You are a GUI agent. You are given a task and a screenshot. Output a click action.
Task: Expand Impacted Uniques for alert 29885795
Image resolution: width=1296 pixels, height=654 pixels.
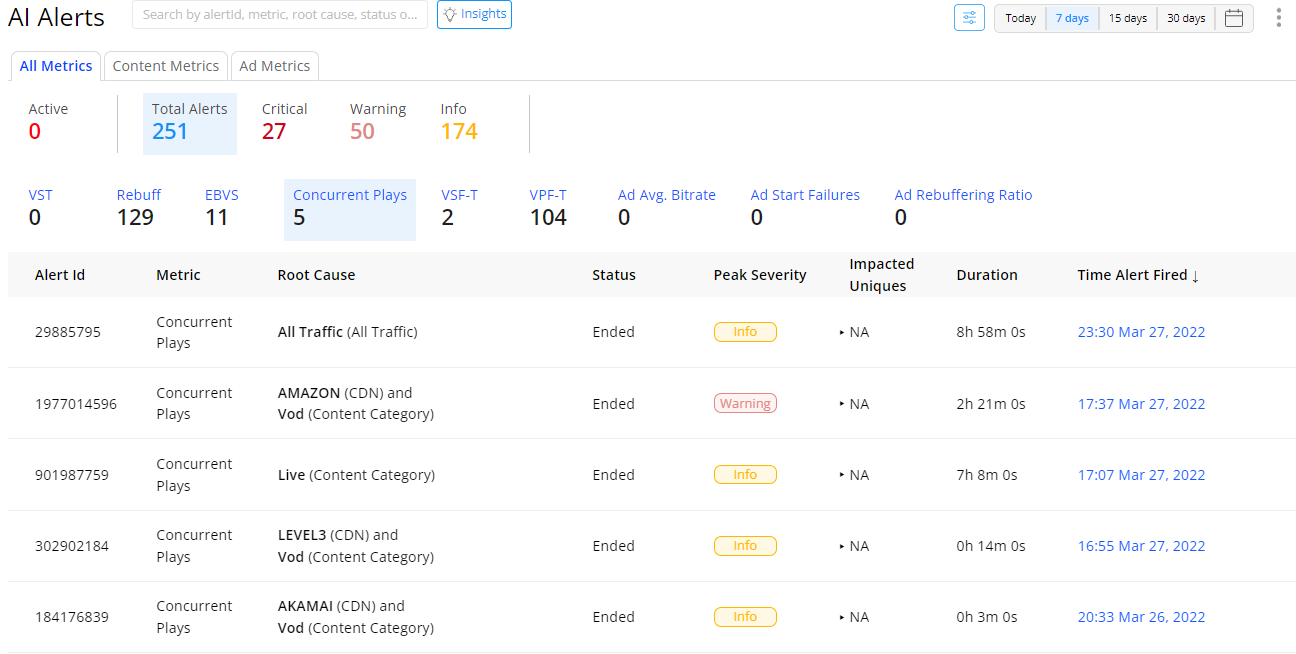(x=842, y=332)
